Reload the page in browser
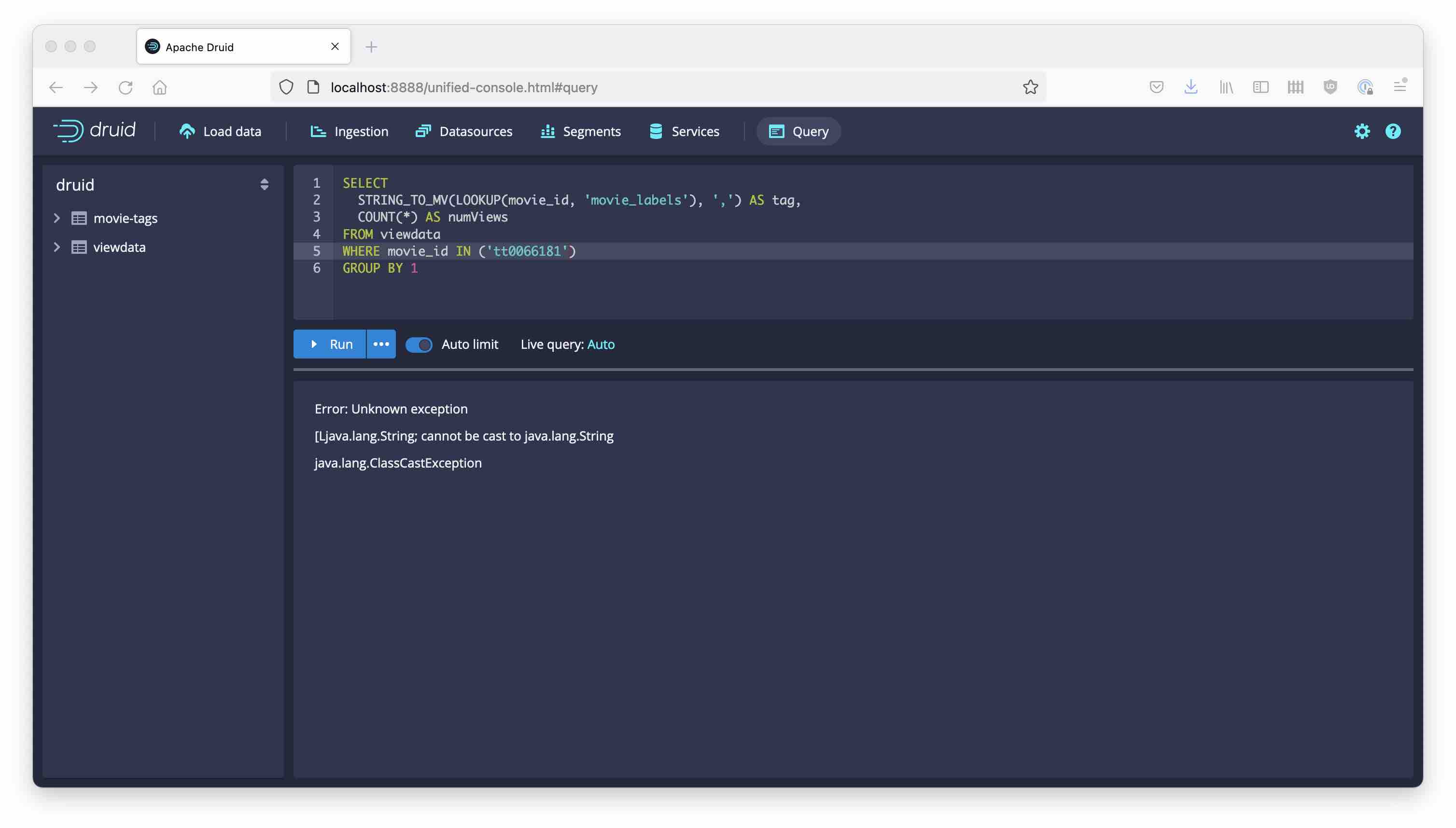This screenshot has width=1456, height=828. pos(125,87)
